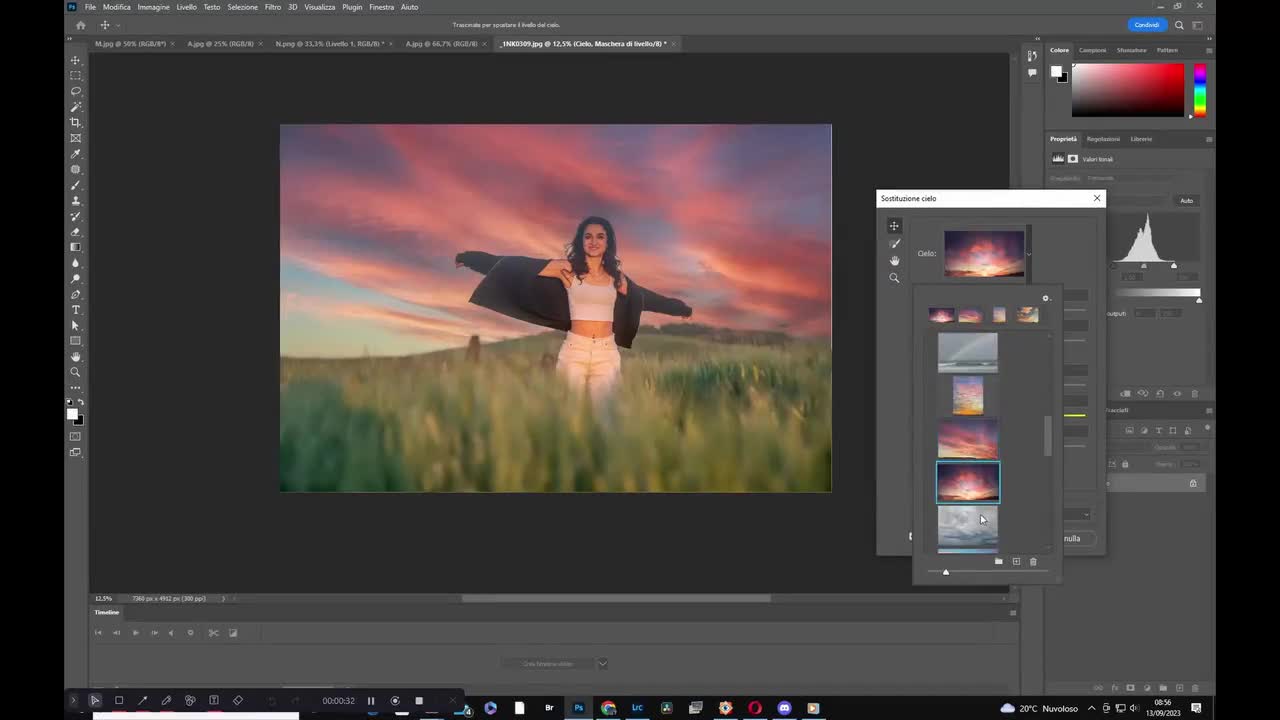The width and height of the screenshot is (1280, 720).
Task: Select the Dodge tool
Action: (x=75, y=279)
